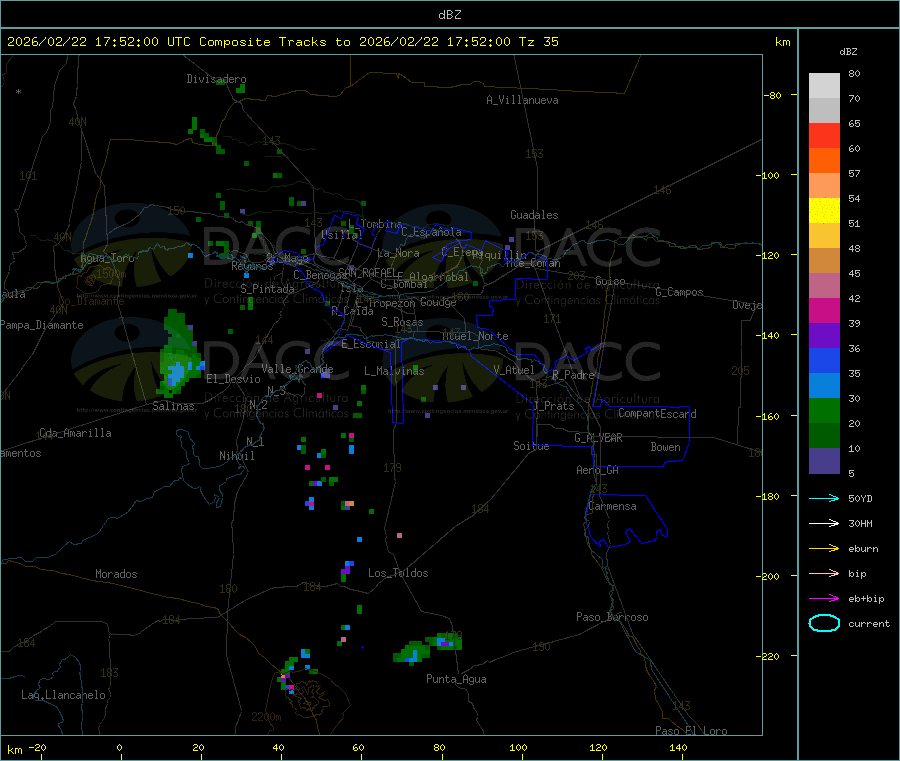Click the light blue 35 dBZ swatch
Screen dimensions: 900x761
pyautogui.click(x=824, y=386)
